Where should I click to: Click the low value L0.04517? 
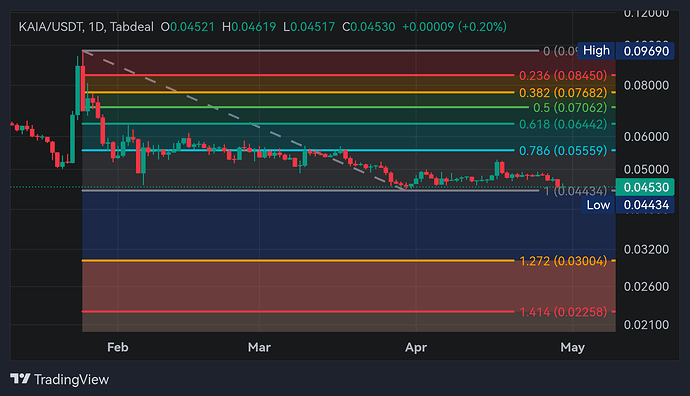pyautogui.click(x=309, y=27)
